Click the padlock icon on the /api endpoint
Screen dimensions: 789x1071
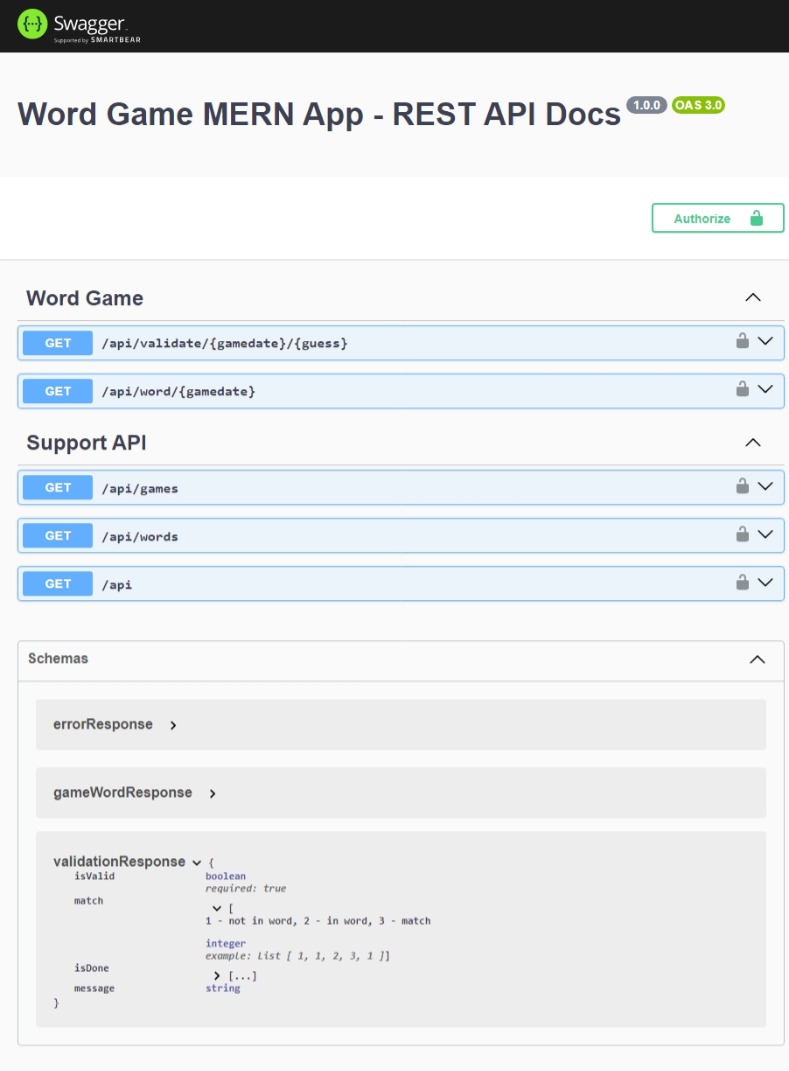click(x=741, y=583)
